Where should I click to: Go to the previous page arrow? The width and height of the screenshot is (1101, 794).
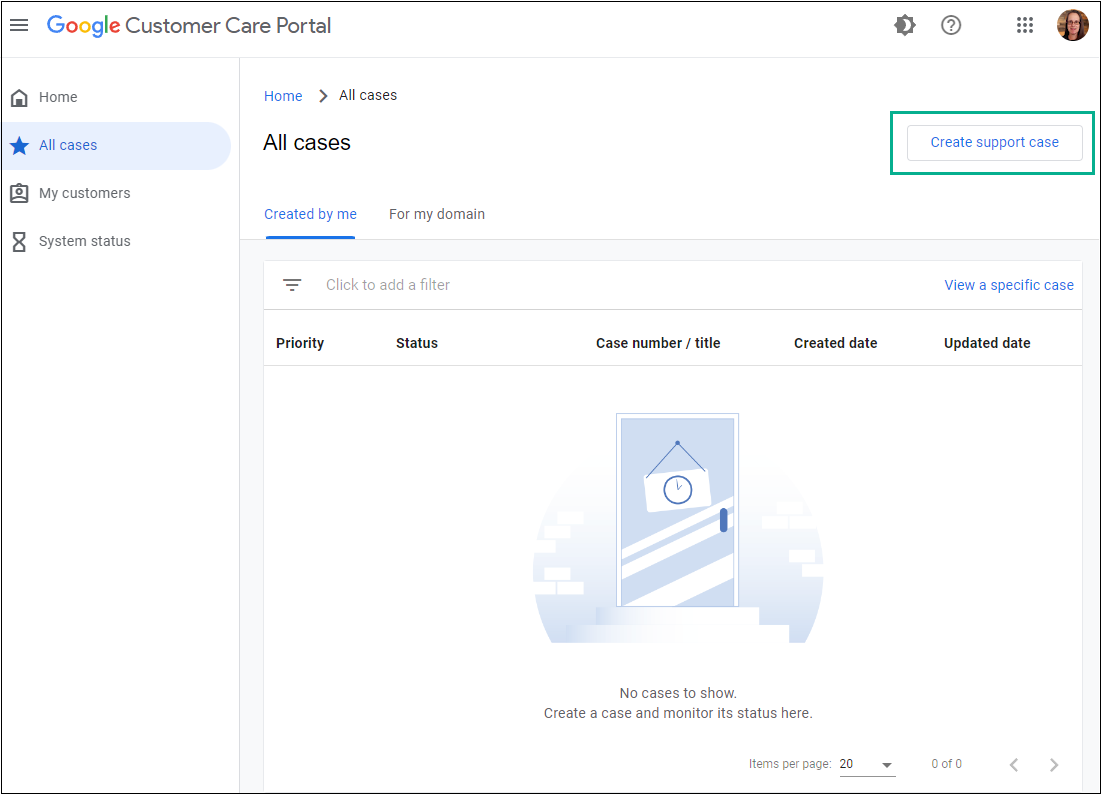[x=1014, y=765]
